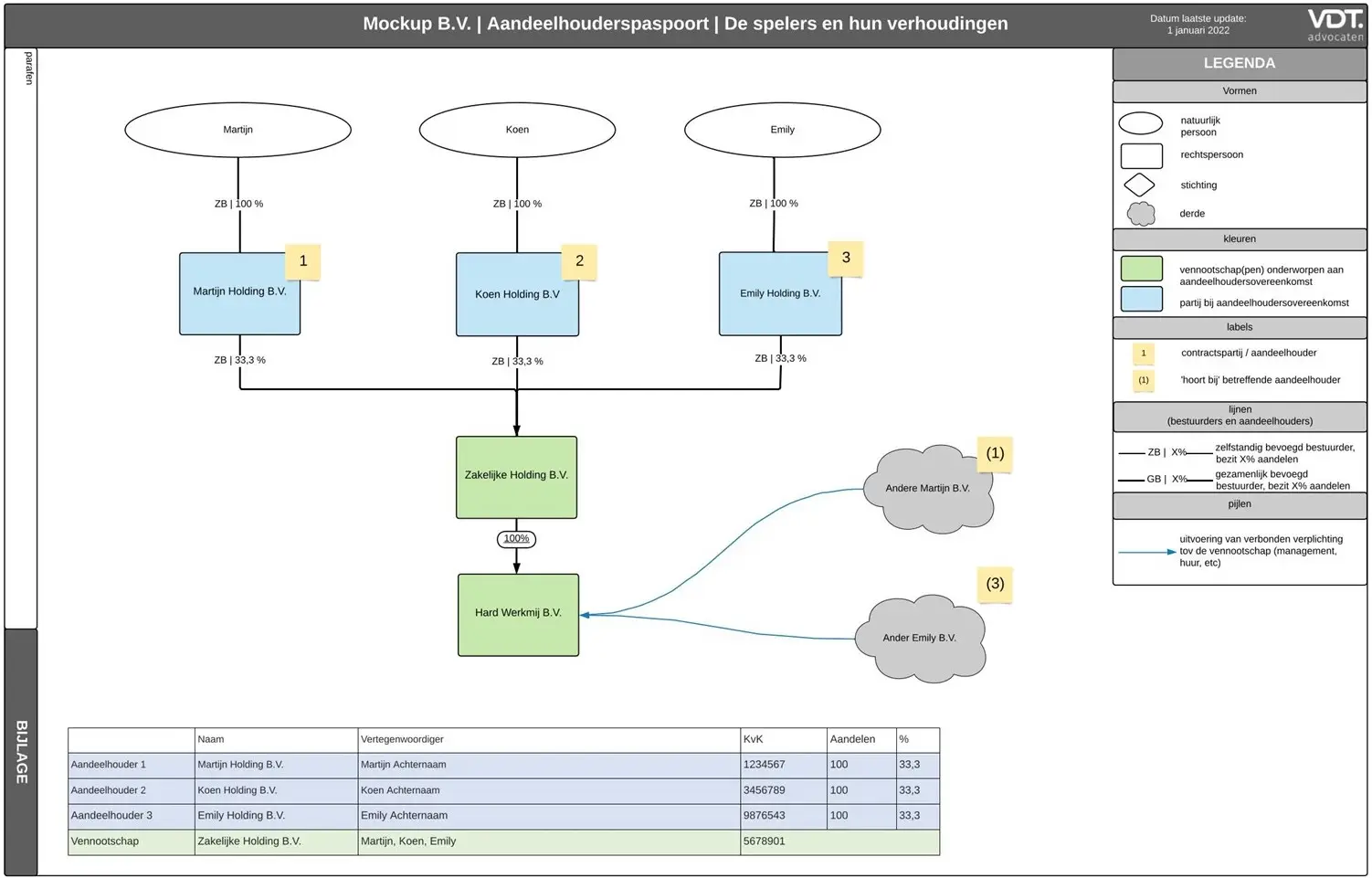
Task: Click the LEGENDA header
Action: 1240,64
